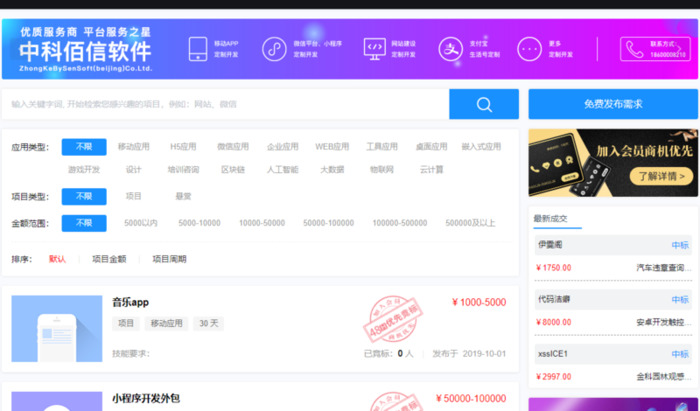Choose the 50000-100000 amount range
This screenshot has width=700, height=411.
329,223
